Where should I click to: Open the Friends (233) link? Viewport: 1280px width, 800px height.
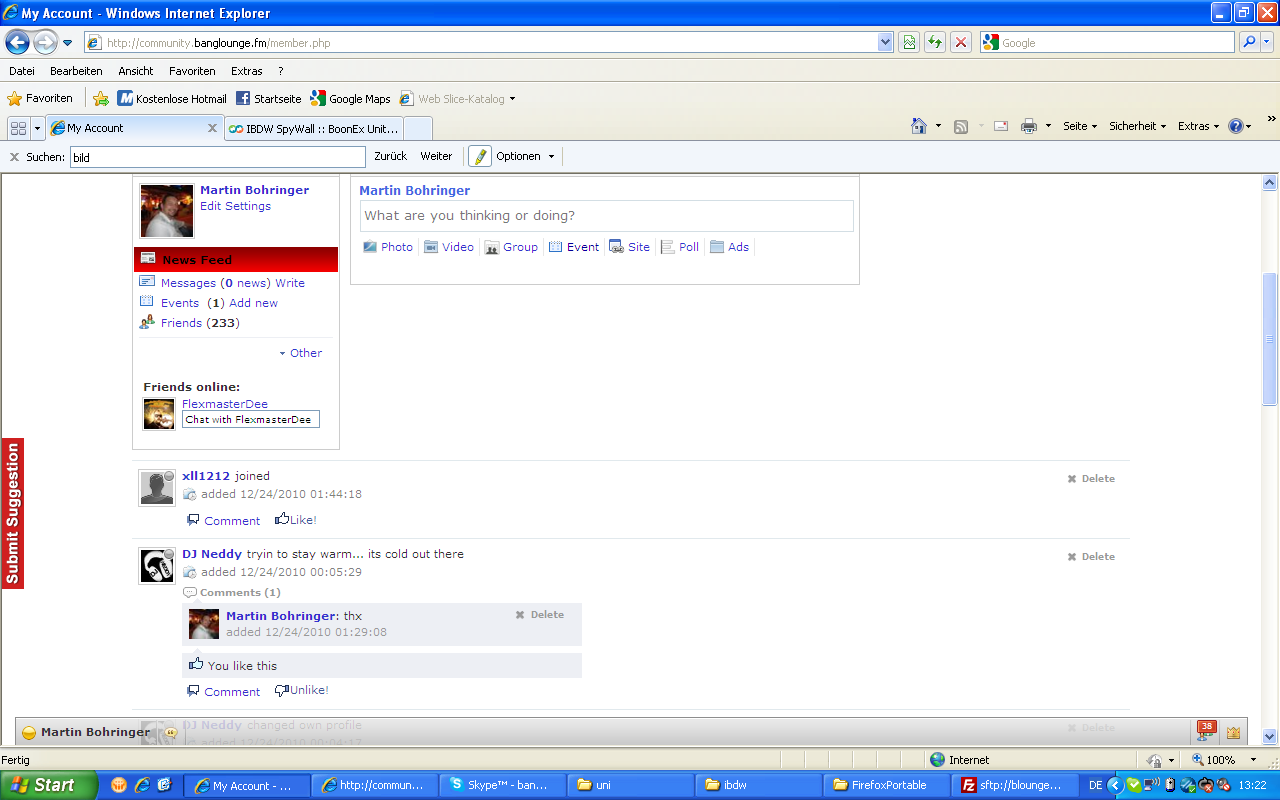point(200,323)
